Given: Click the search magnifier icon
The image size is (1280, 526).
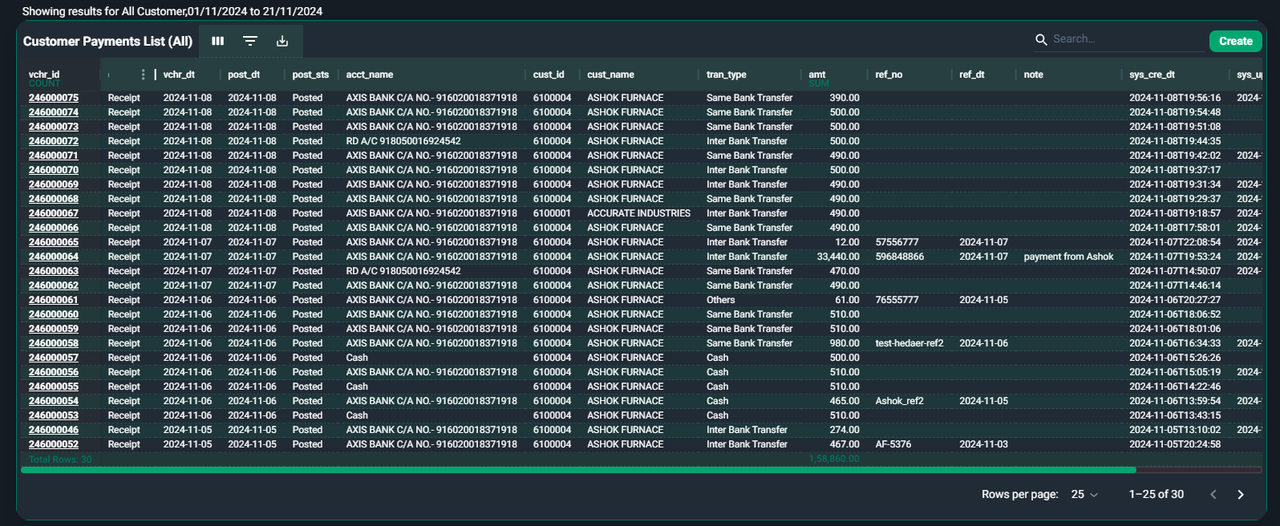Looking at the screenshot, I should [x=1041, y=39].
